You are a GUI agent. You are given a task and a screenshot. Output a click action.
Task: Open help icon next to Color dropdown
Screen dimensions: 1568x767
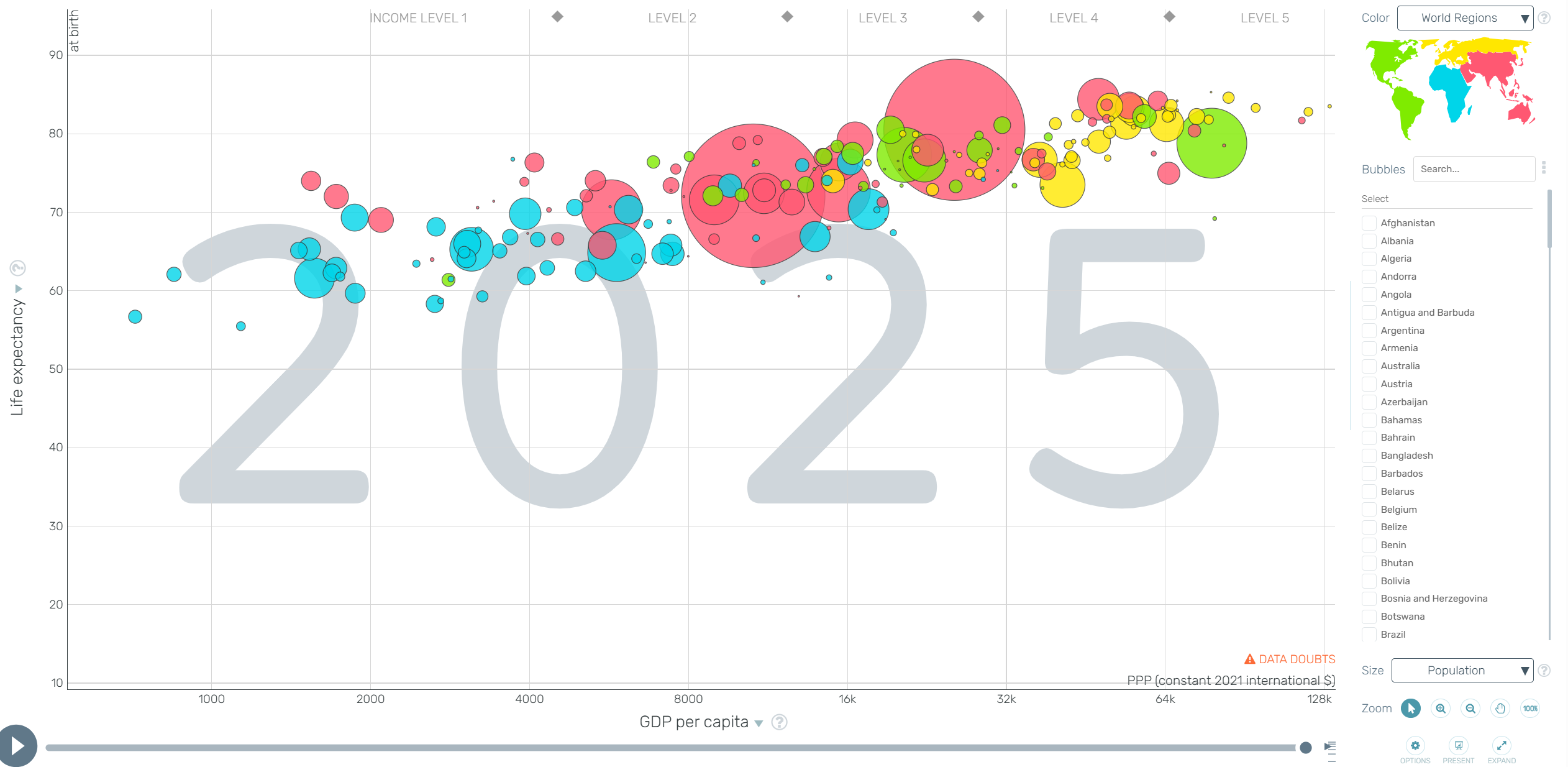pyautogui.click(x=1544, y=18)
